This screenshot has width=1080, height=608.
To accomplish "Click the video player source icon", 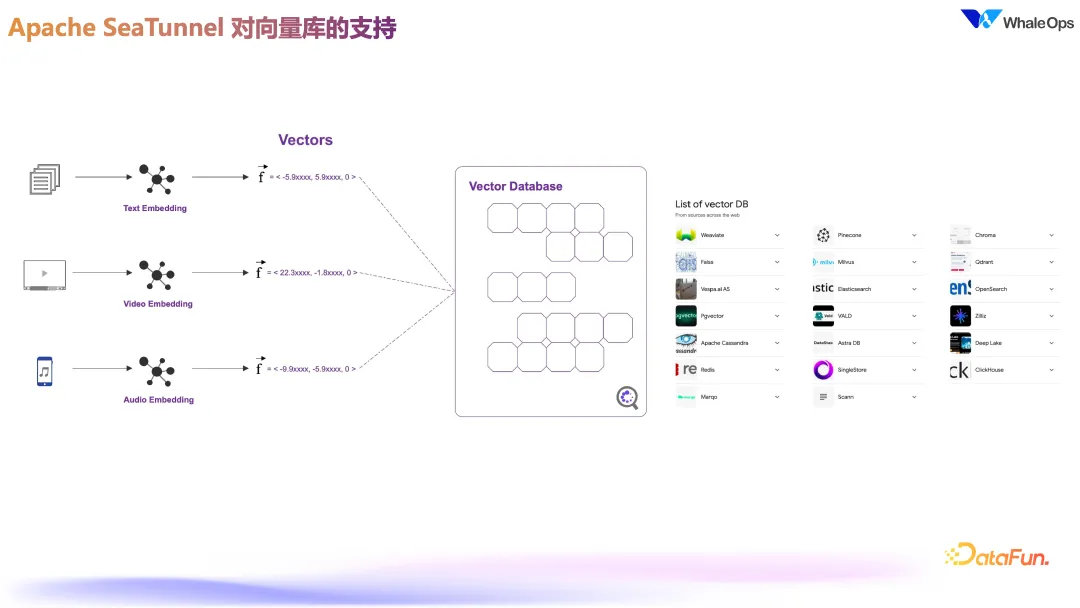I will (45, 275).
